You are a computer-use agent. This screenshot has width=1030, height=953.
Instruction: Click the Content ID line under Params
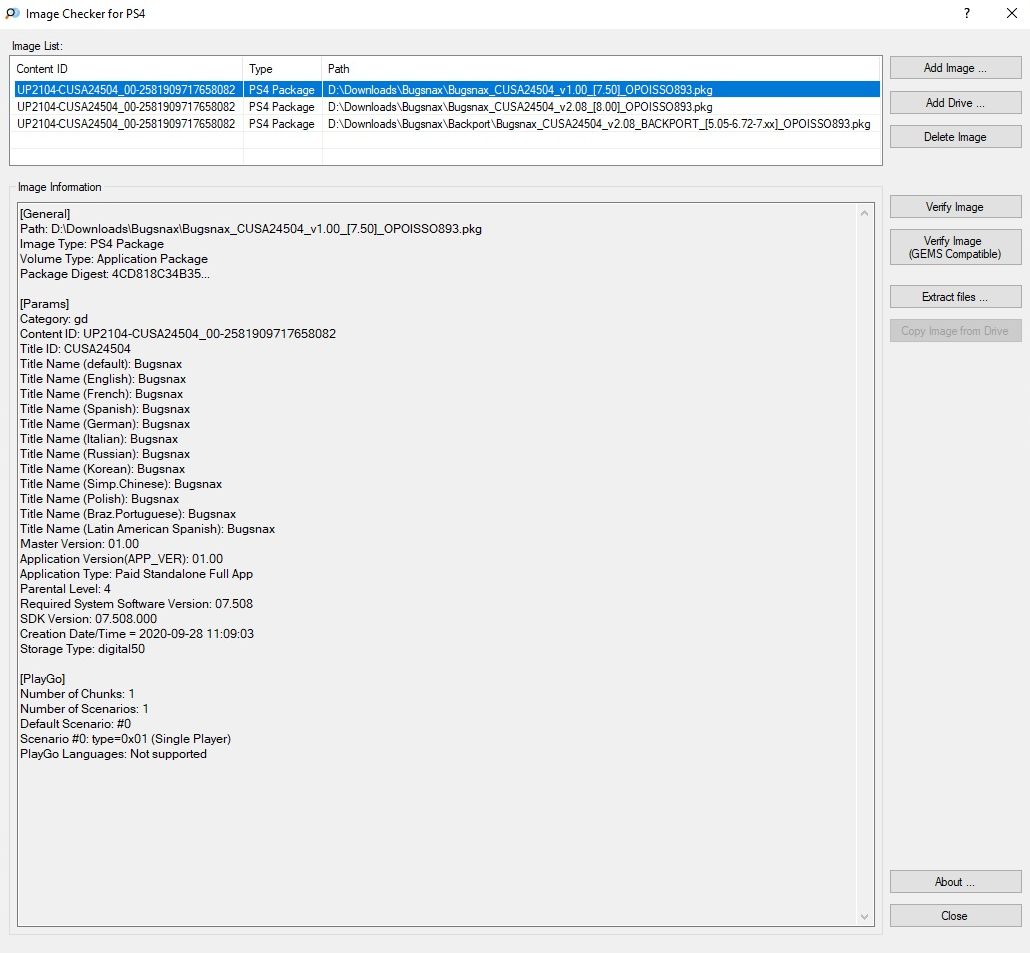pos(178,334)
